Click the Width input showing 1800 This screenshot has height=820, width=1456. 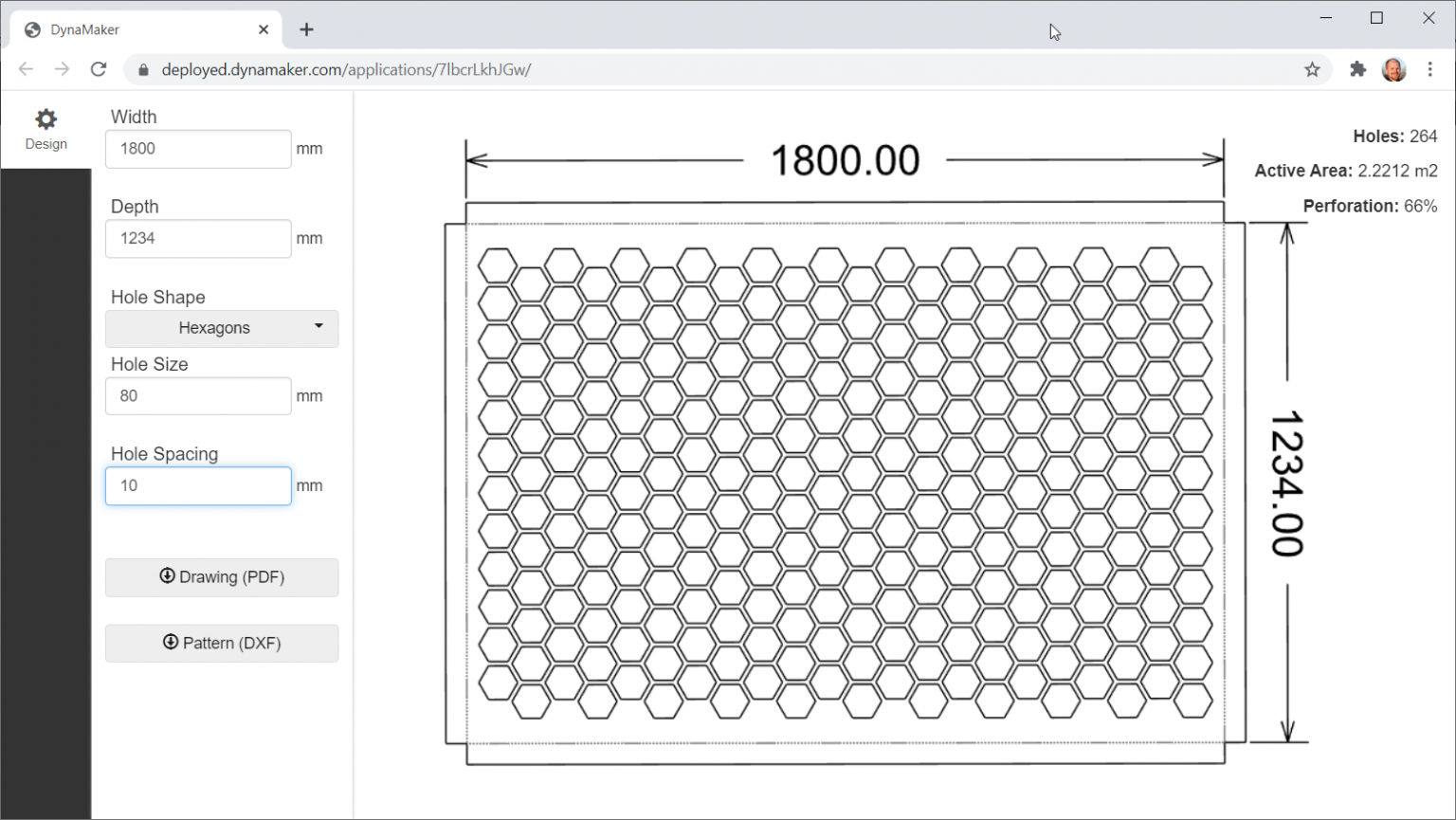pyautogui.click(x=197, y=149)
